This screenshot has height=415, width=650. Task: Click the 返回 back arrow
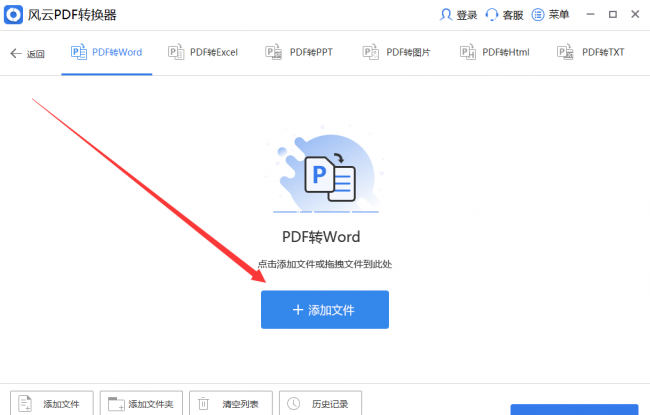click(x=16, y=53)
